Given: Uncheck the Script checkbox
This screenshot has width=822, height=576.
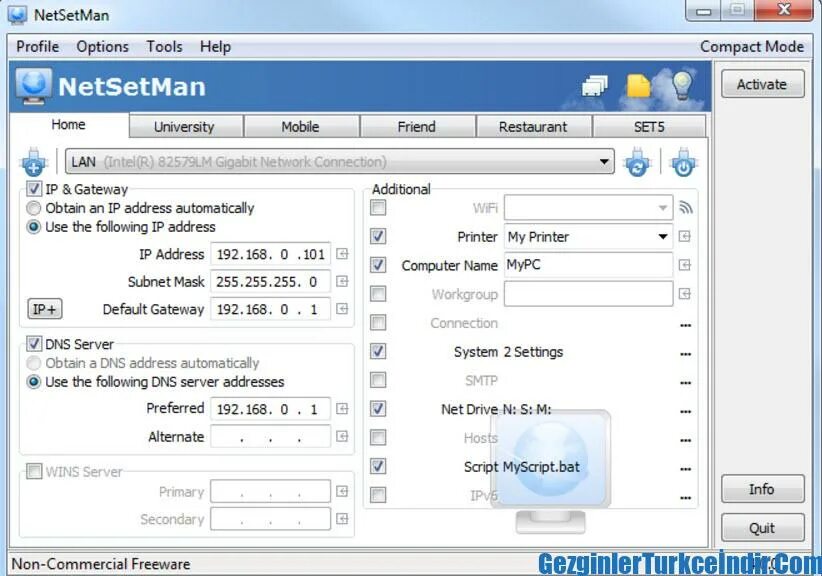Looking at the screenshot, I should tap(378, 466).
